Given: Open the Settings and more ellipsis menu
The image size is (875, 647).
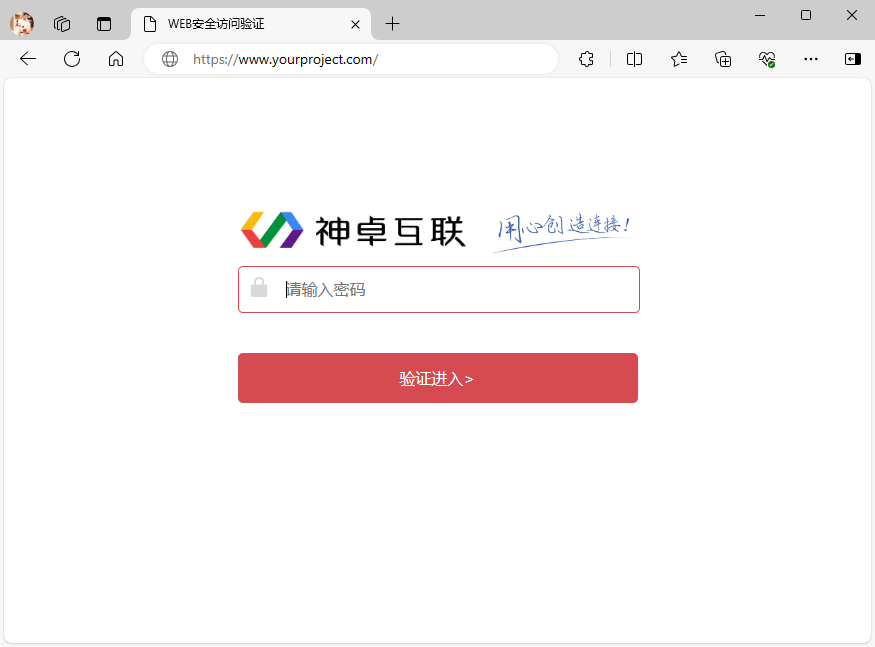Looking at the screenshot, I should [x=810, y=59].
